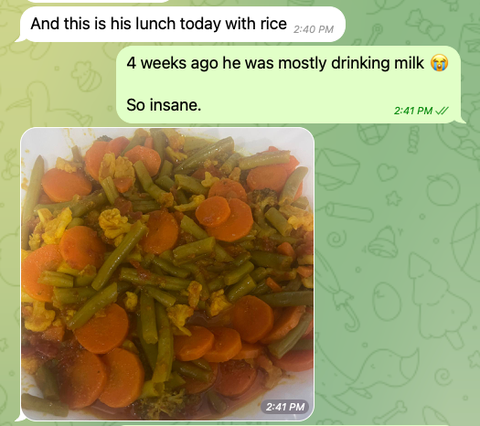Click the 2:40 PM timestamp
Screen dimensions: 480x426
(313, 29)
